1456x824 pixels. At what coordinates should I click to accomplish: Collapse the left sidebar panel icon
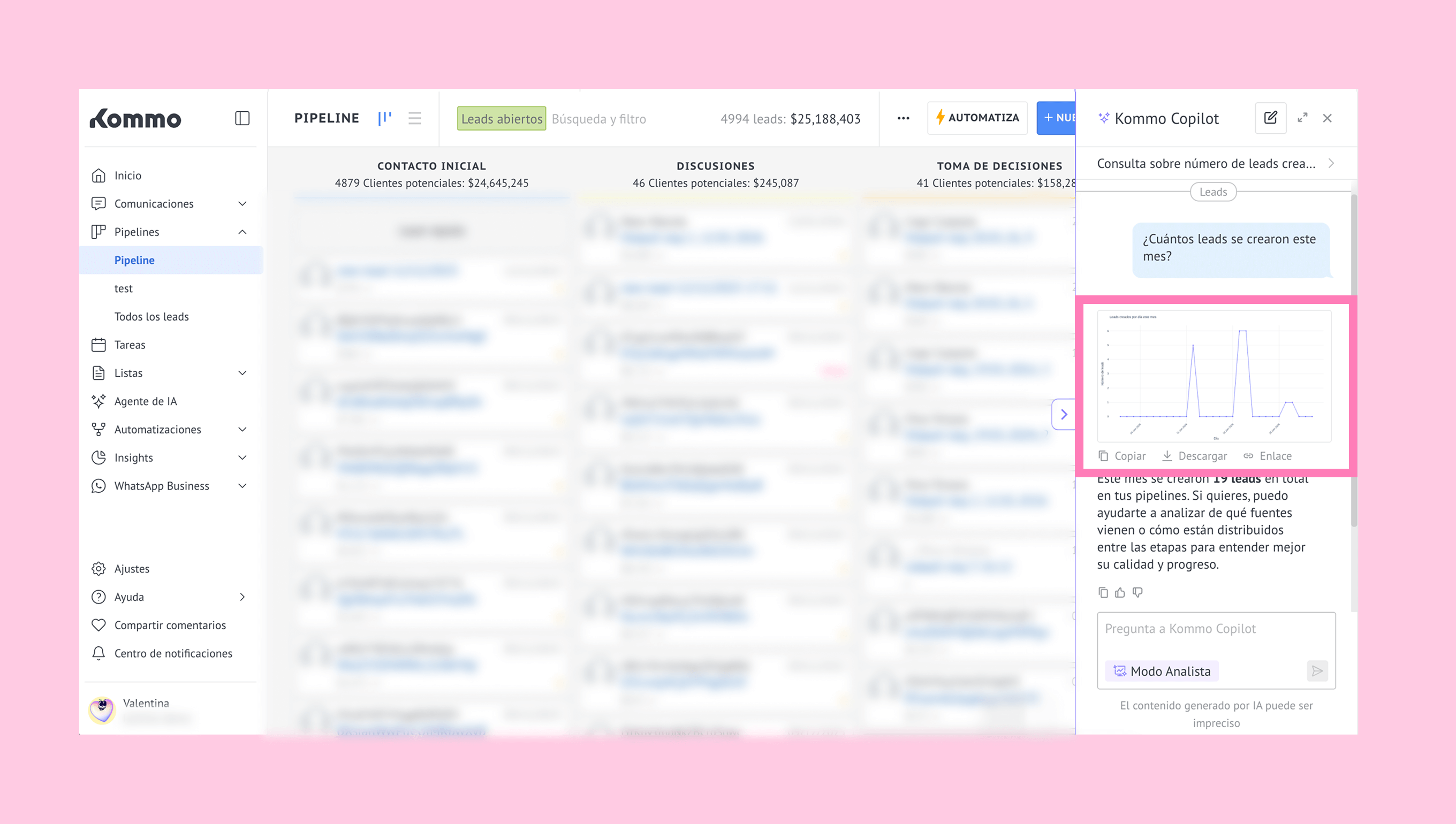coord(242,118)
